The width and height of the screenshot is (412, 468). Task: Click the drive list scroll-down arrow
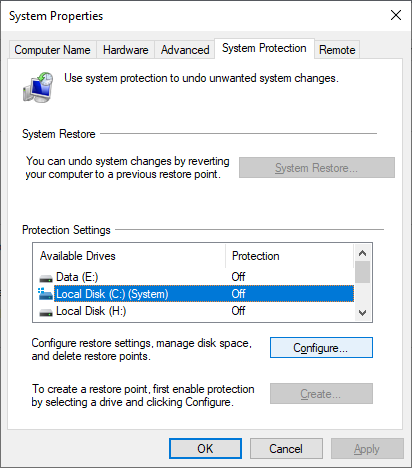pyautogui.click(x=362, y=313)
